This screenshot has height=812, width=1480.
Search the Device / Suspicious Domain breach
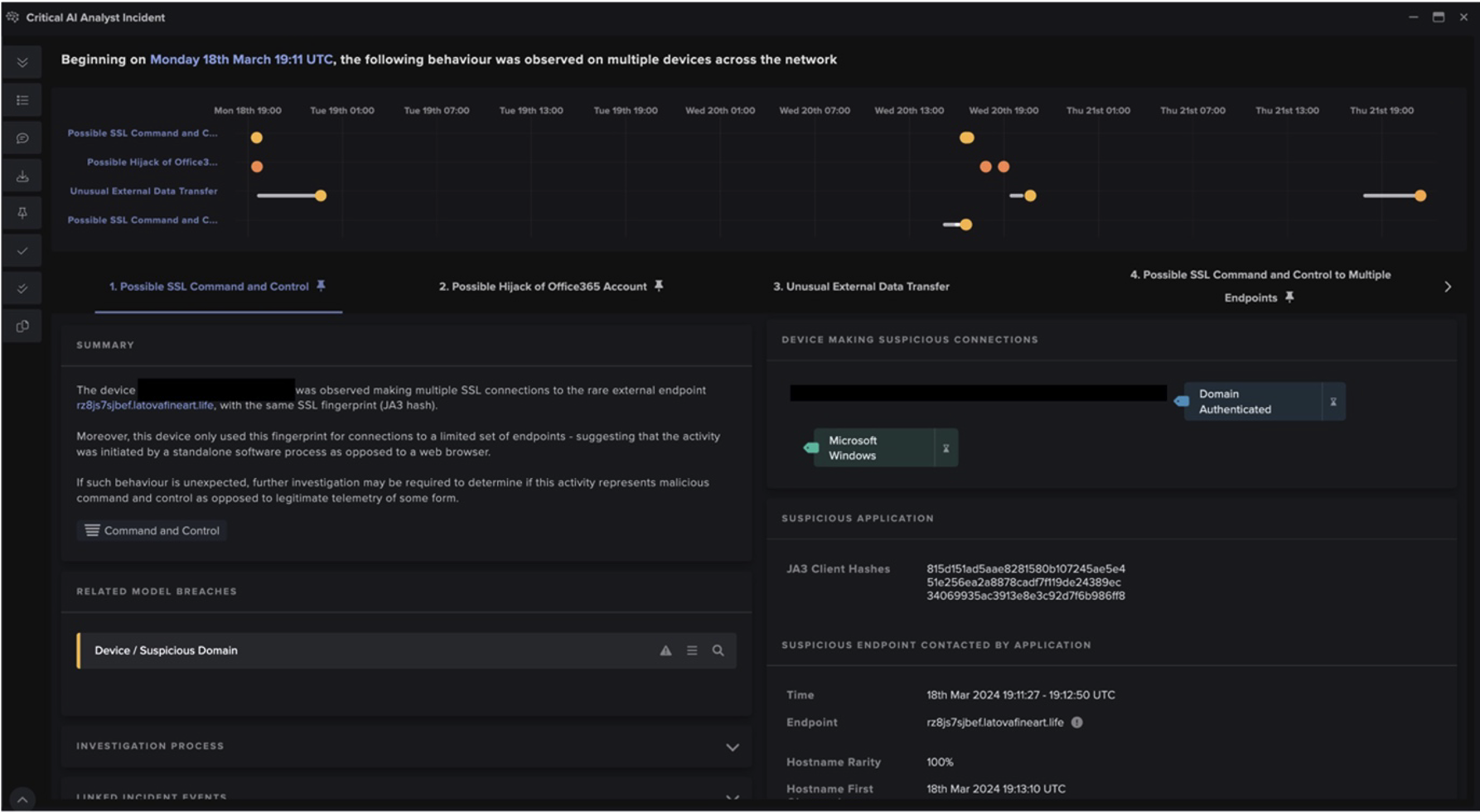[x=718, y=650]
